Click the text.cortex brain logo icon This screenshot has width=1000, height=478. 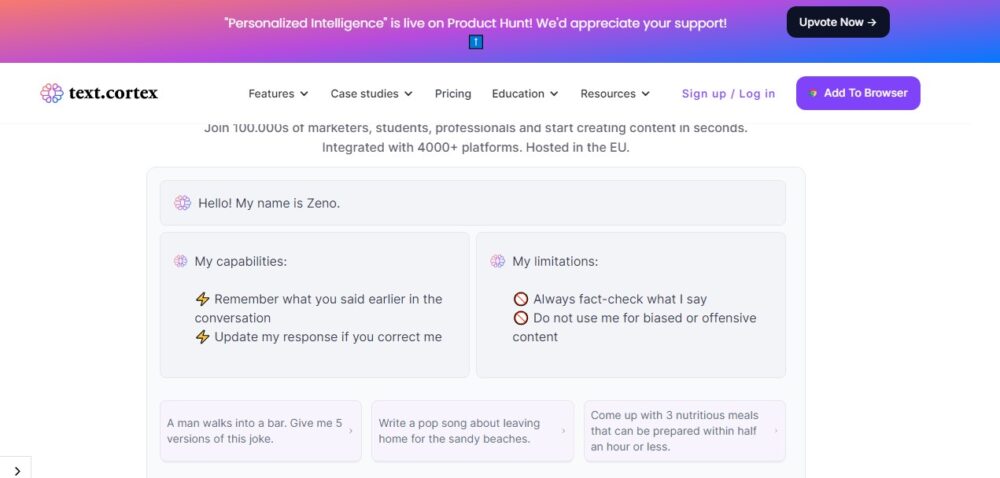pos(52,93)
